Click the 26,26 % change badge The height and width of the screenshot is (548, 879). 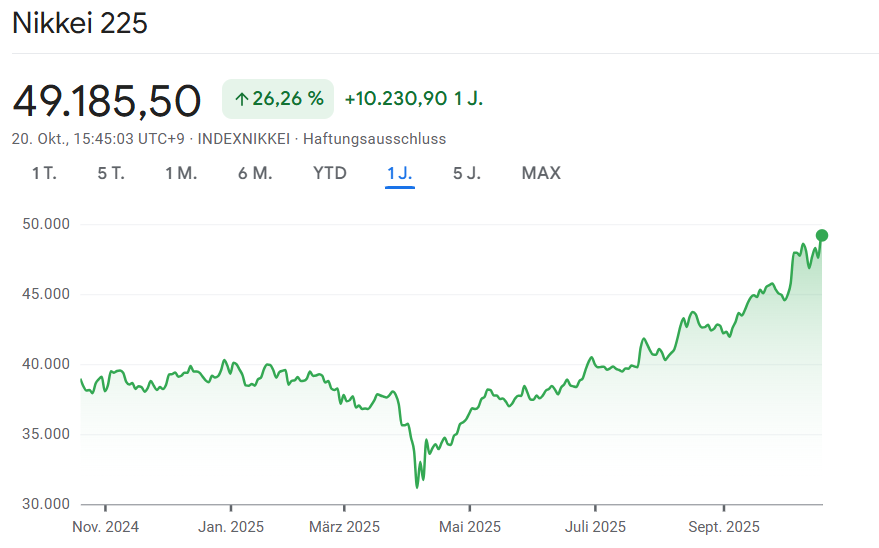coord(278,99)
